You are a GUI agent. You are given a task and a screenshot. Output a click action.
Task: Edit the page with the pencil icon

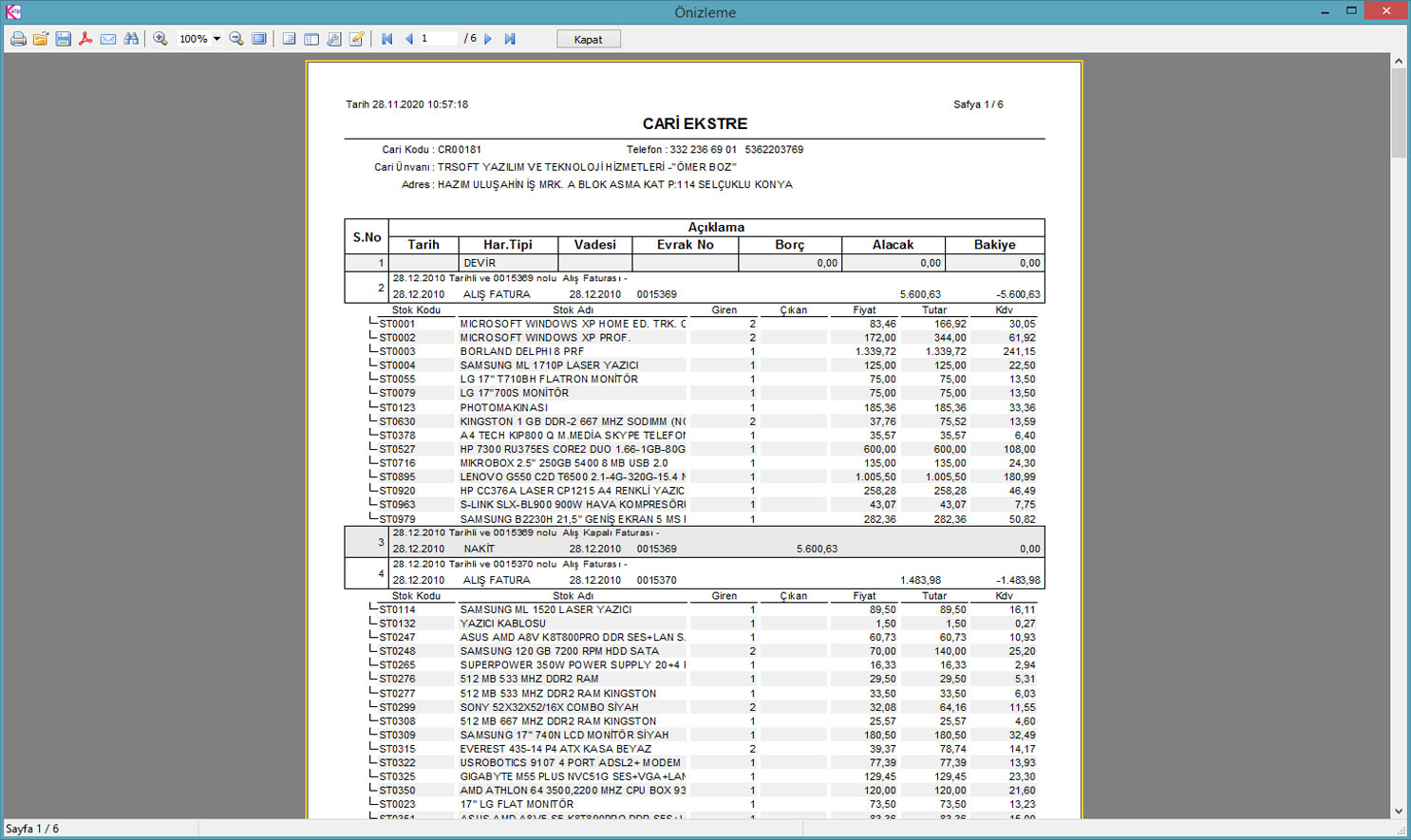pyautogui.click(x=357, y=39)
